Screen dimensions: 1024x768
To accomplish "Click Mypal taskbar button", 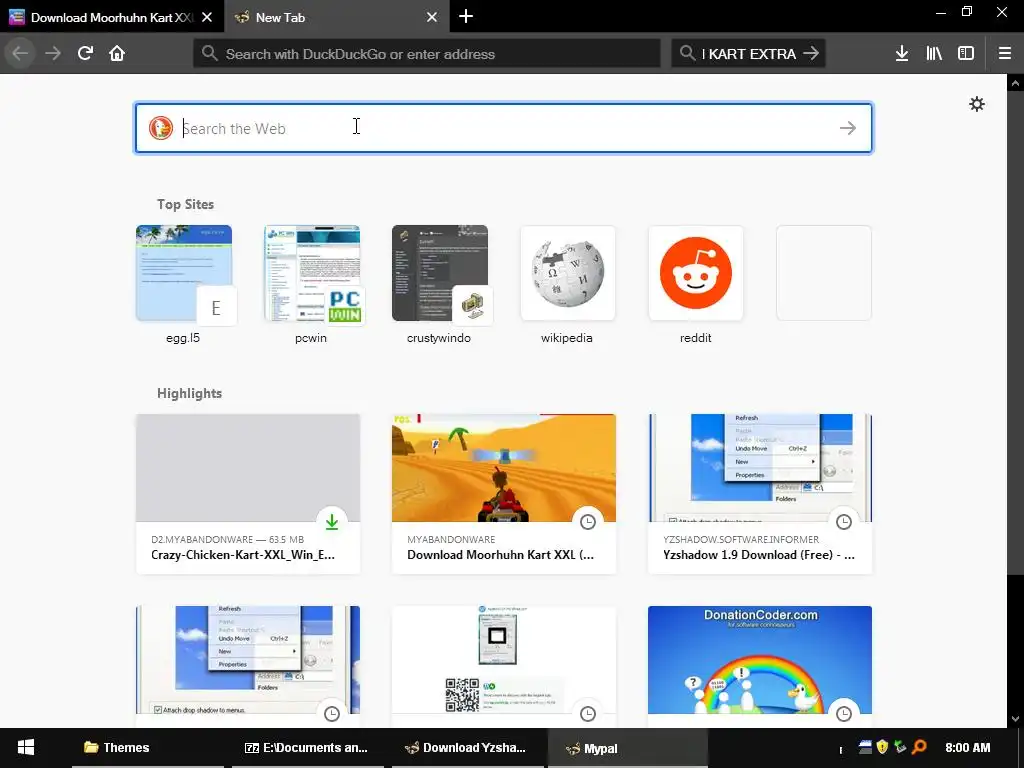I will point(628,748).
